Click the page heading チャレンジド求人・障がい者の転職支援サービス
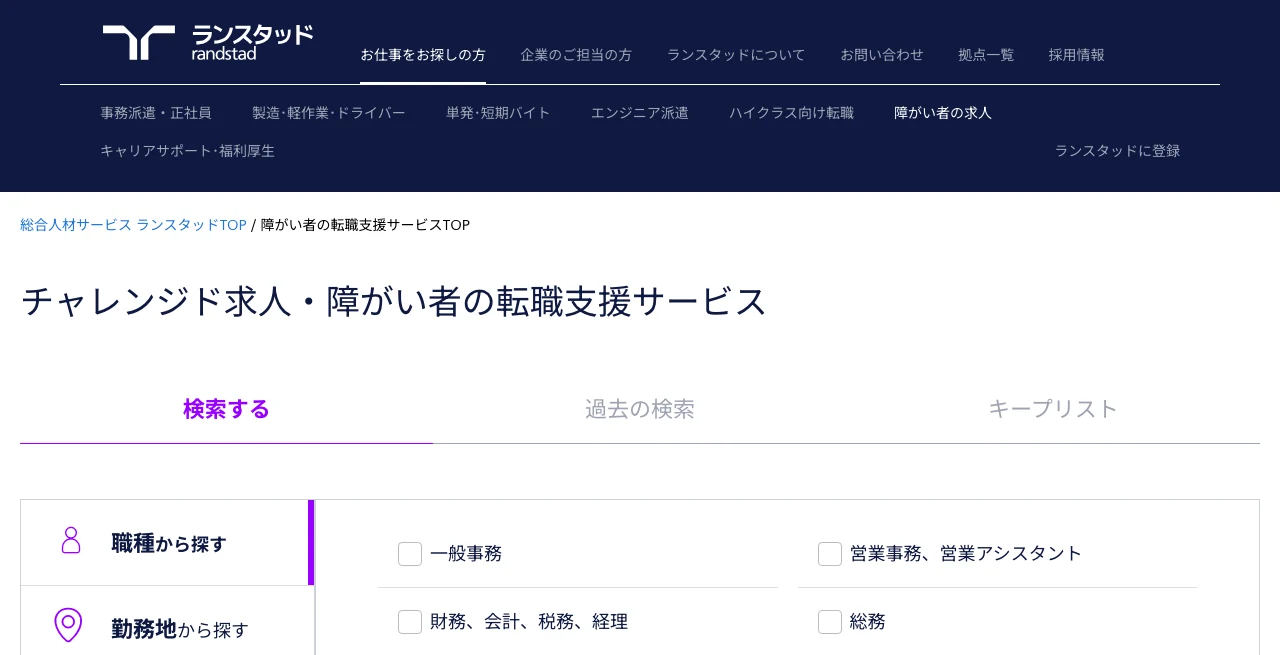The width and height of the screenshot is (1280, 655). tap(394, 301)
